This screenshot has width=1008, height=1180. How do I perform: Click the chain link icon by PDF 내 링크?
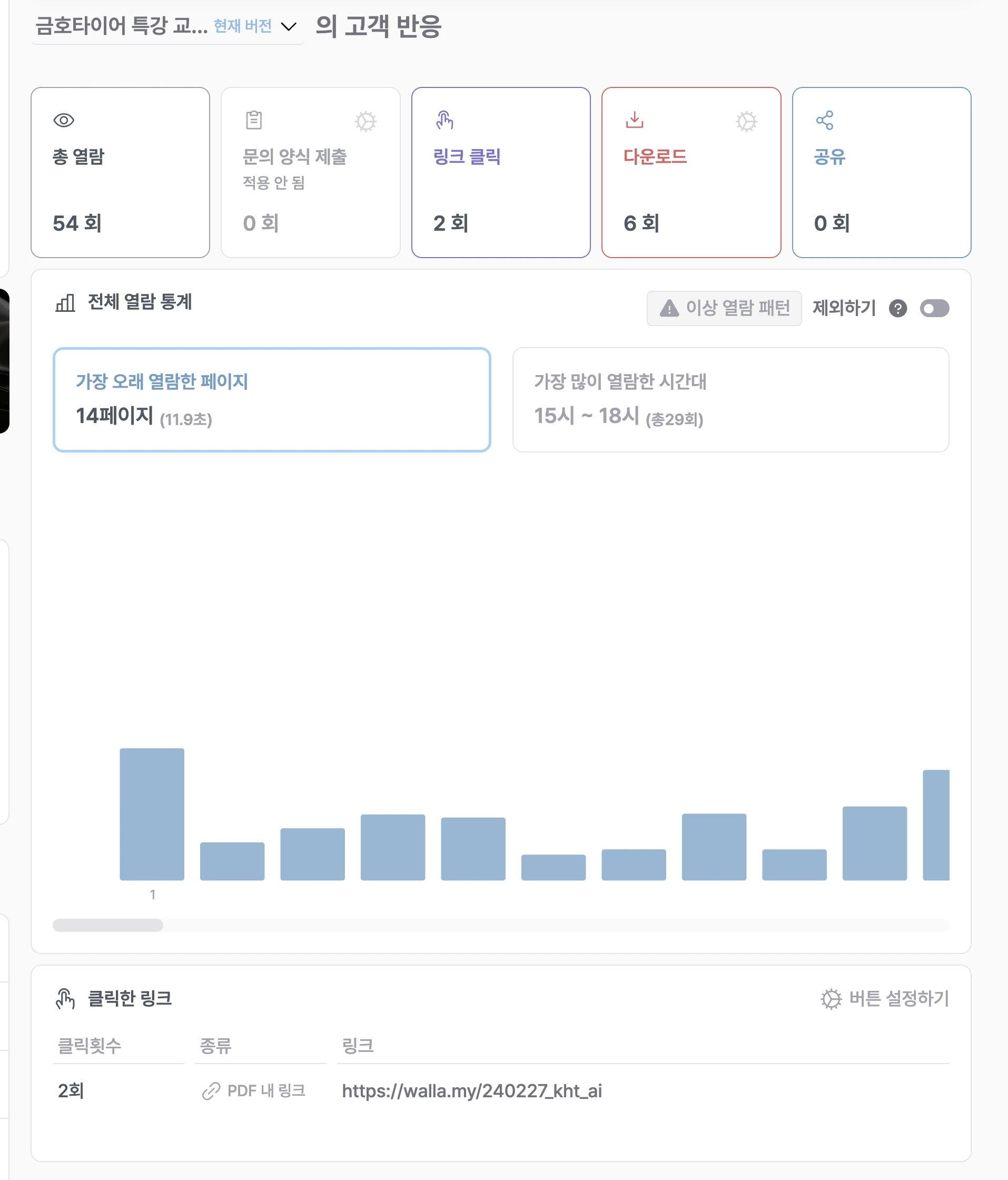click(211, 1090)
